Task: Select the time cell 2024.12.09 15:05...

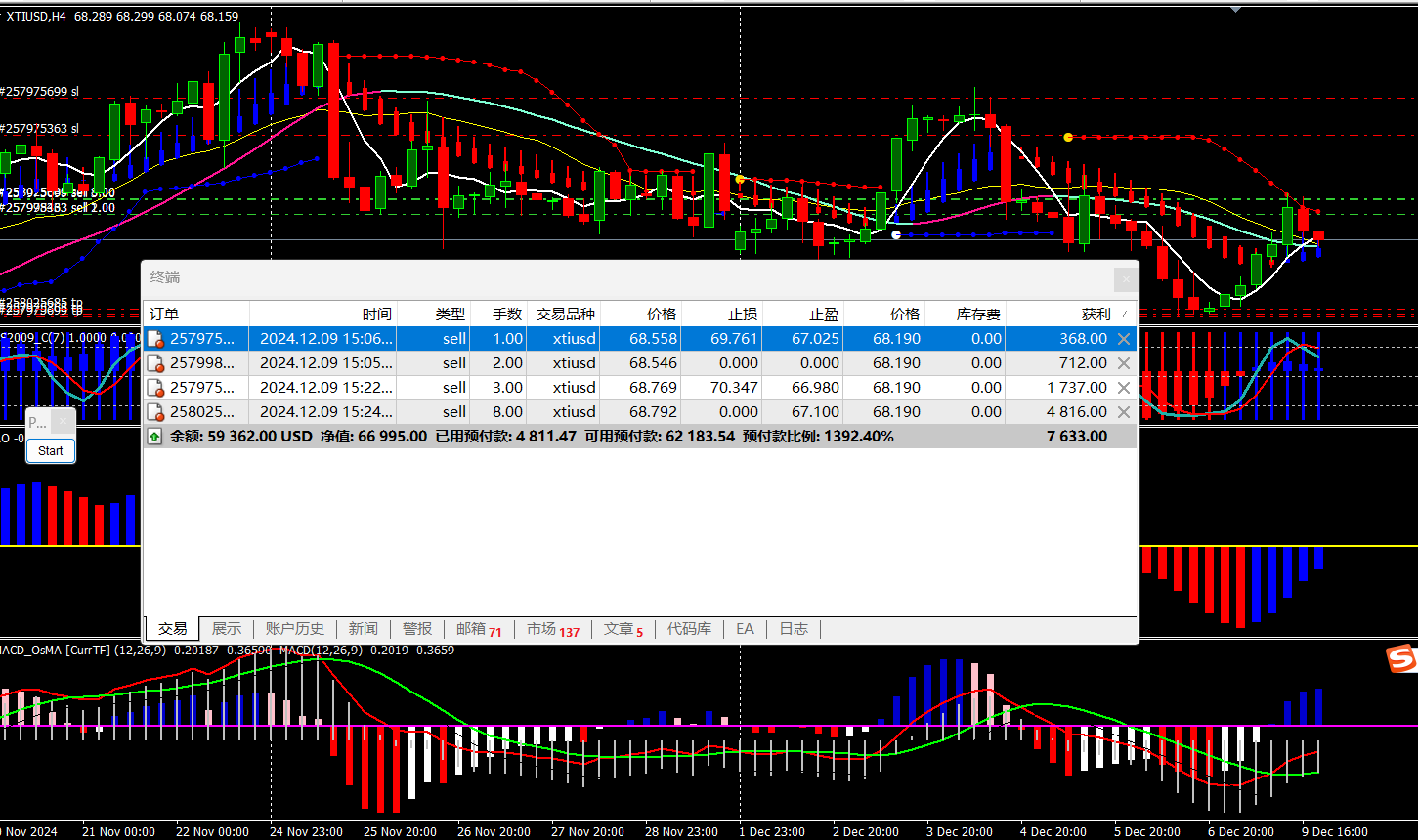Action: pyautogui.click(x=323, y=363)
